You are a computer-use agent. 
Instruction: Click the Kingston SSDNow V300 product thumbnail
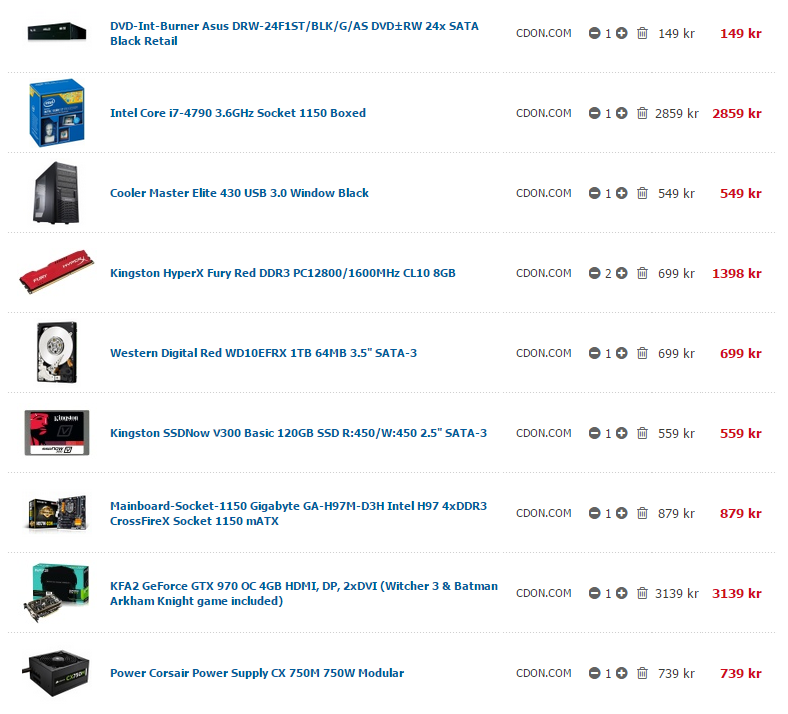(x=57, y=433)
